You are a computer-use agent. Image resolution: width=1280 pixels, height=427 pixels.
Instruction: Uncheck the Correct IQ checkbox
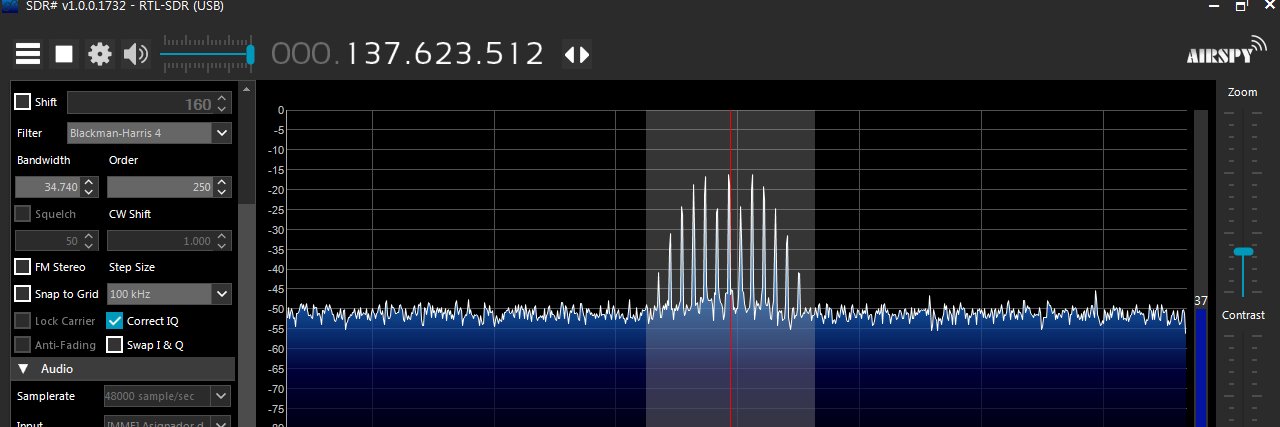115,321
